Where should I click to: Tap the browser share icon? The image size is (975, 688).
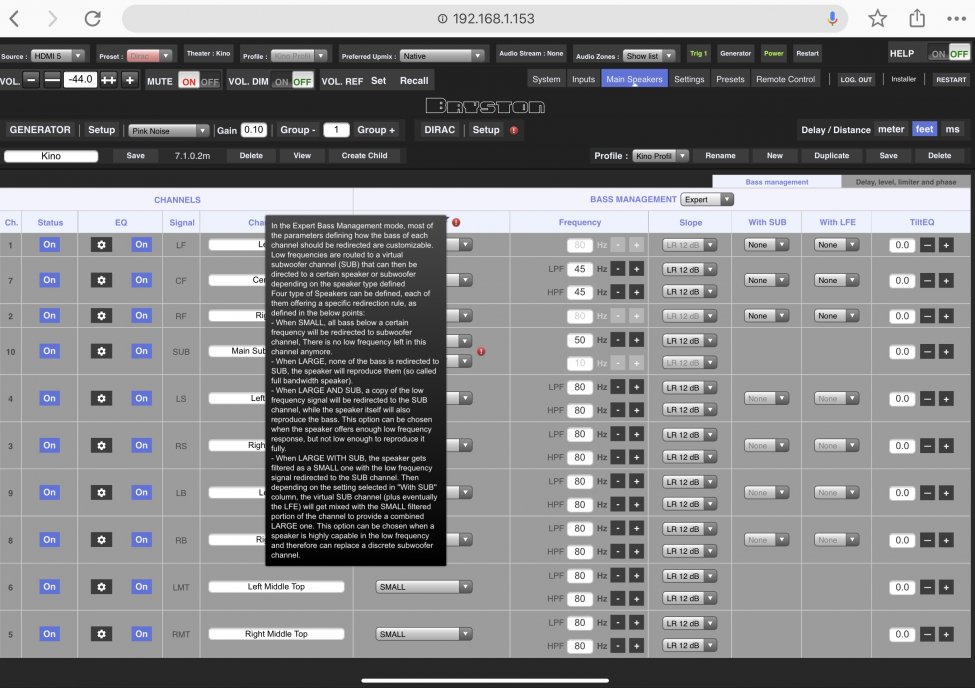917,19
